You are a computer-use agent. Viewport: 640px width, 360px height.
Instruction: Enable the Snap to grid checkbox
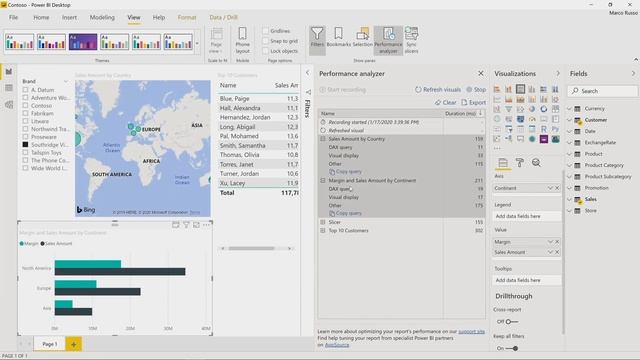click(265, 41)
